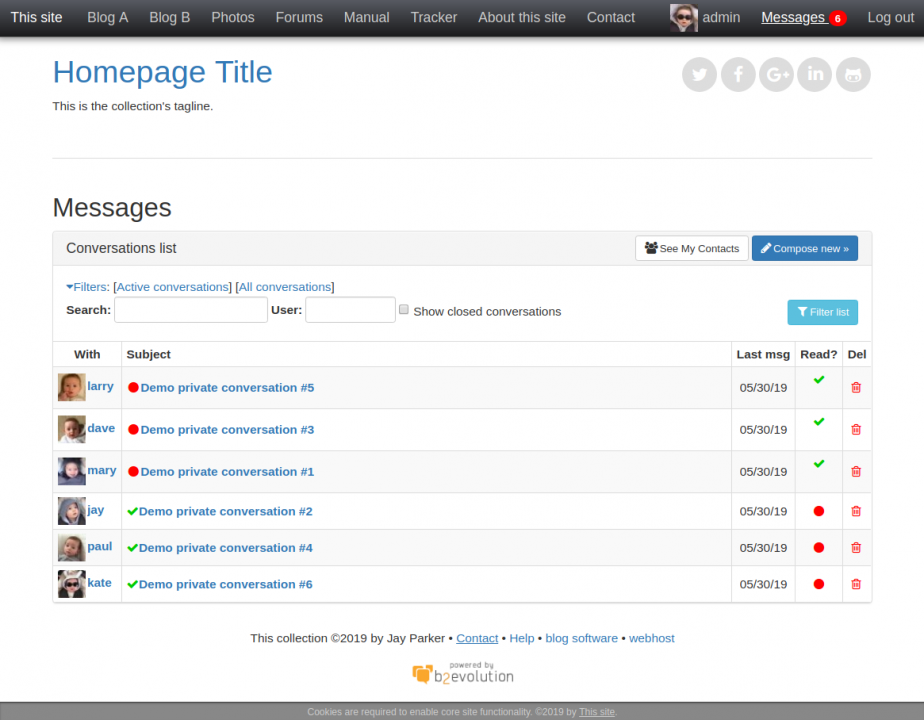Focus the Search input field
This screenshot has height=720, width=924.
pos(191,310)
